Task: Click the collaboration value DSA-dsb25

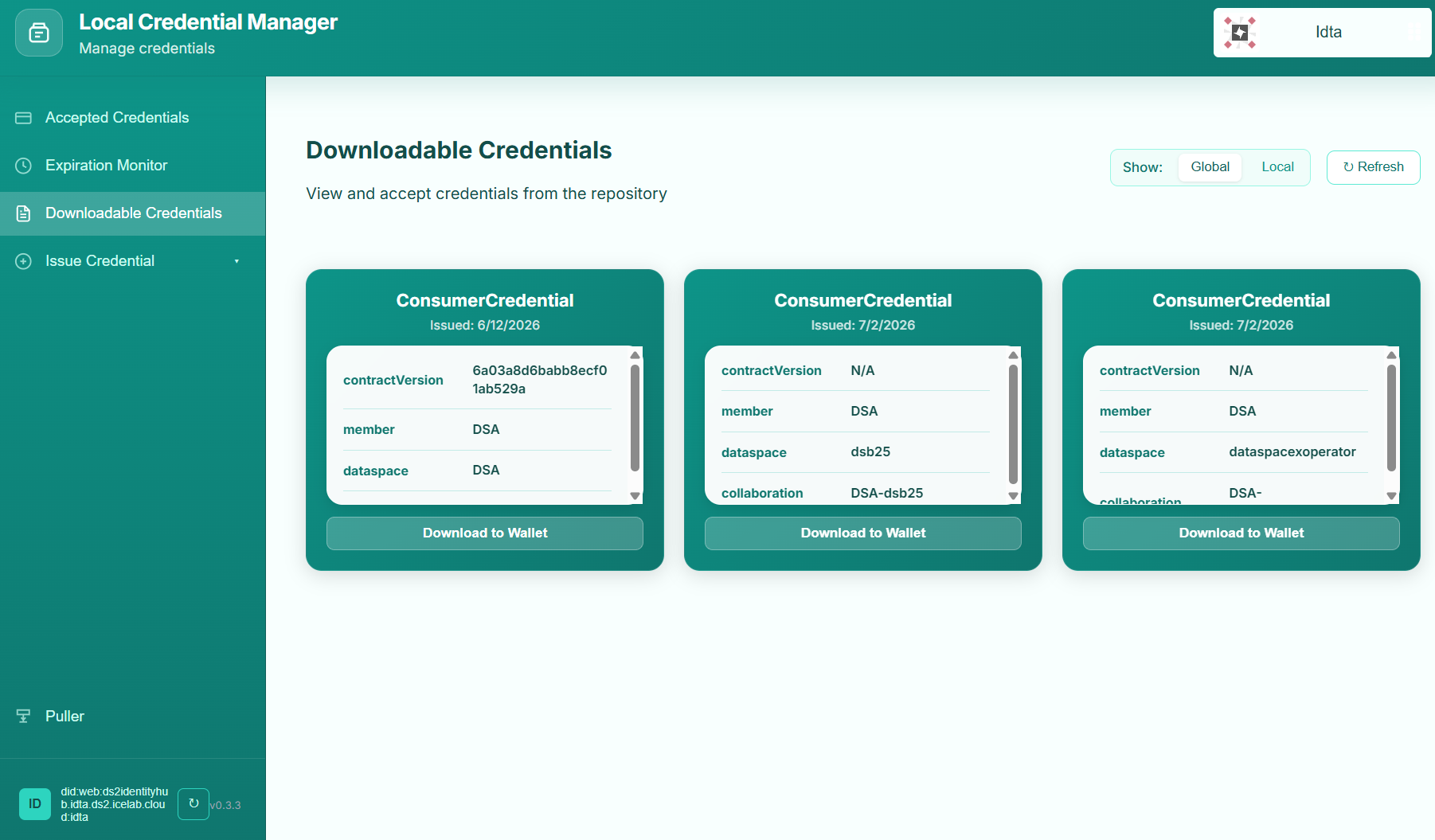Action: click(886, 493)
